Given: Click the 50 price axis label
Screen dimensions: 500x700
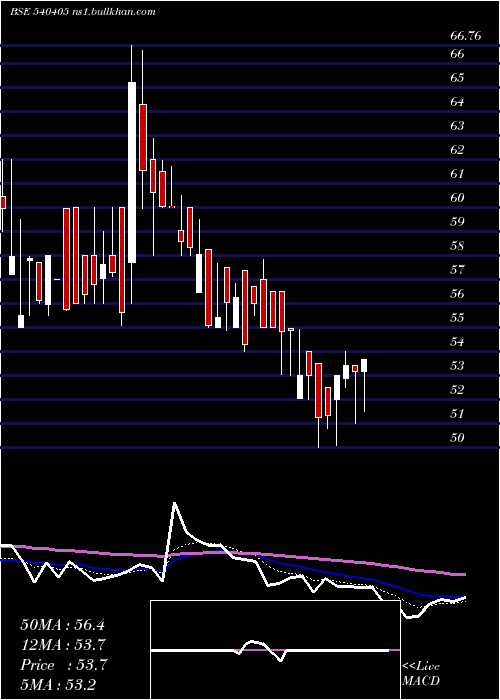Looking at the screenshot, I should [x=458, y=438].
